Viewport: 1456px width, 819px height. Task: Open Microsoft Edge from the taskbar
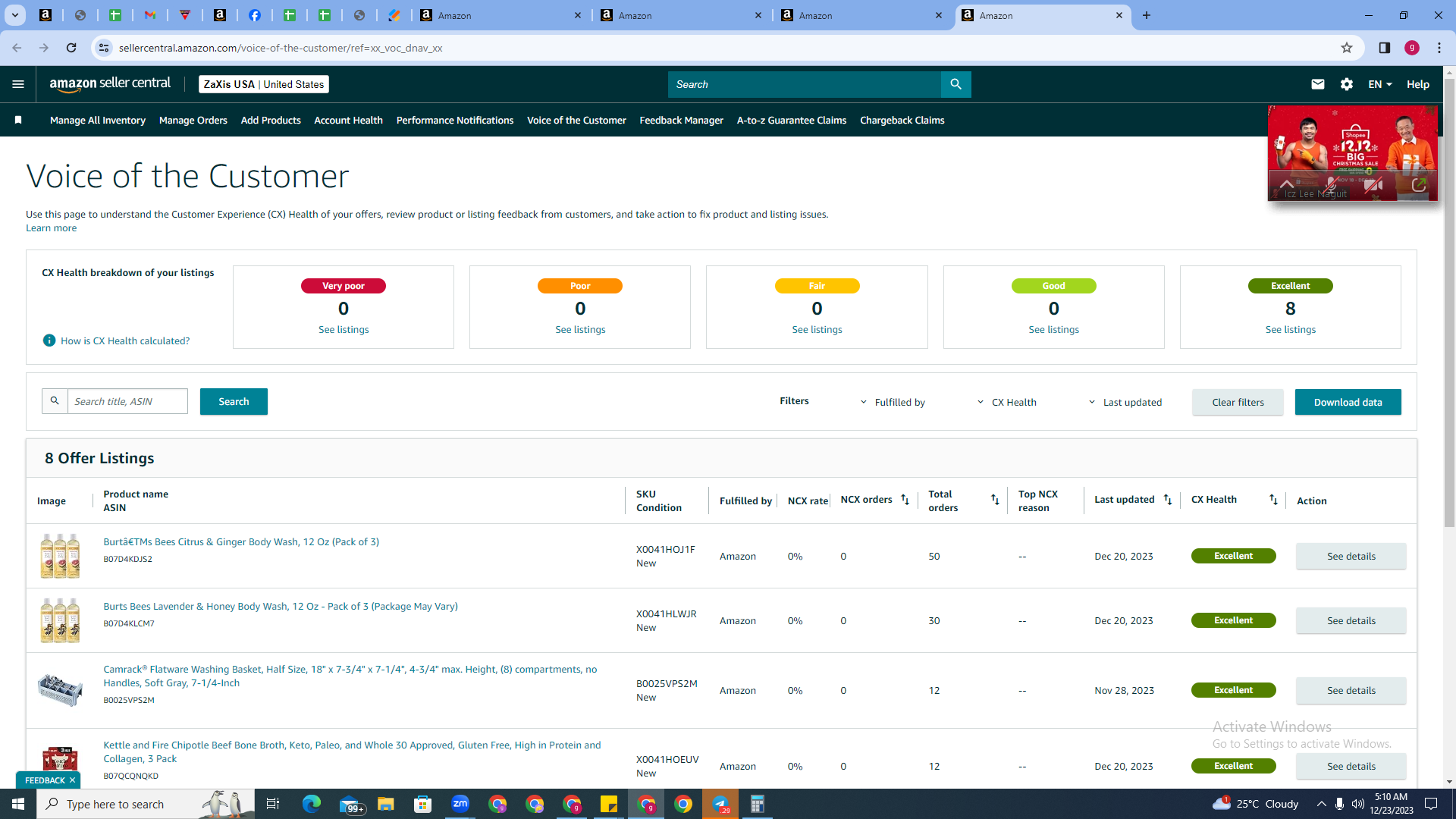(x=312, y=804)
